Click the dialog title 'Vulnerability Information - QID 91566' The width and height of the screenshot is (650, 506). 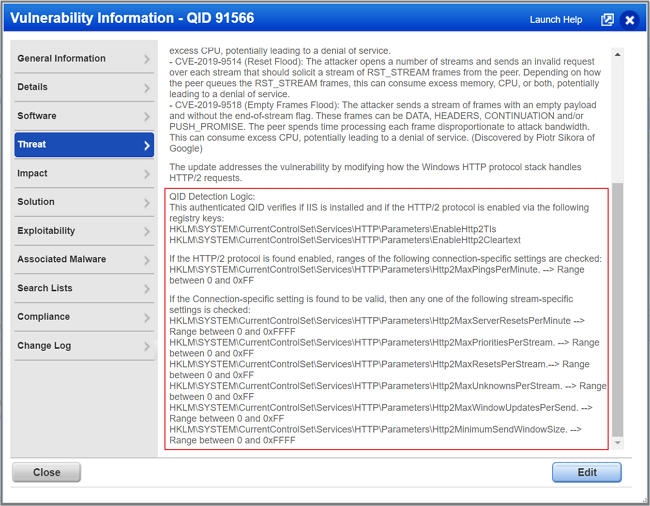(x=132, y=18)
